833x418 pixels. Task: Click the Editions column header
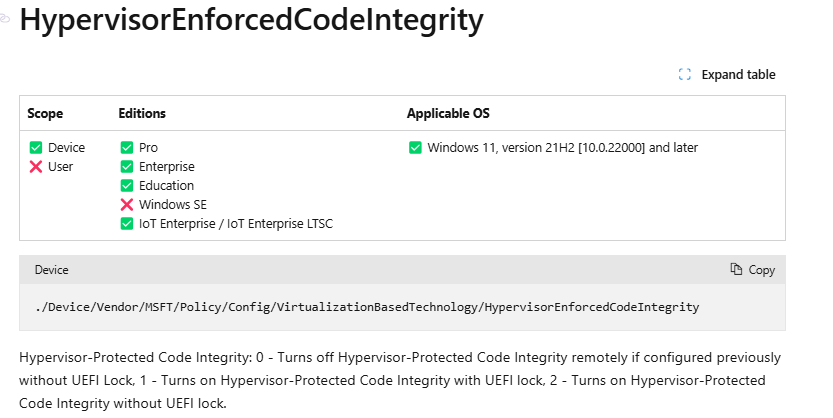(x=142, y=113)
